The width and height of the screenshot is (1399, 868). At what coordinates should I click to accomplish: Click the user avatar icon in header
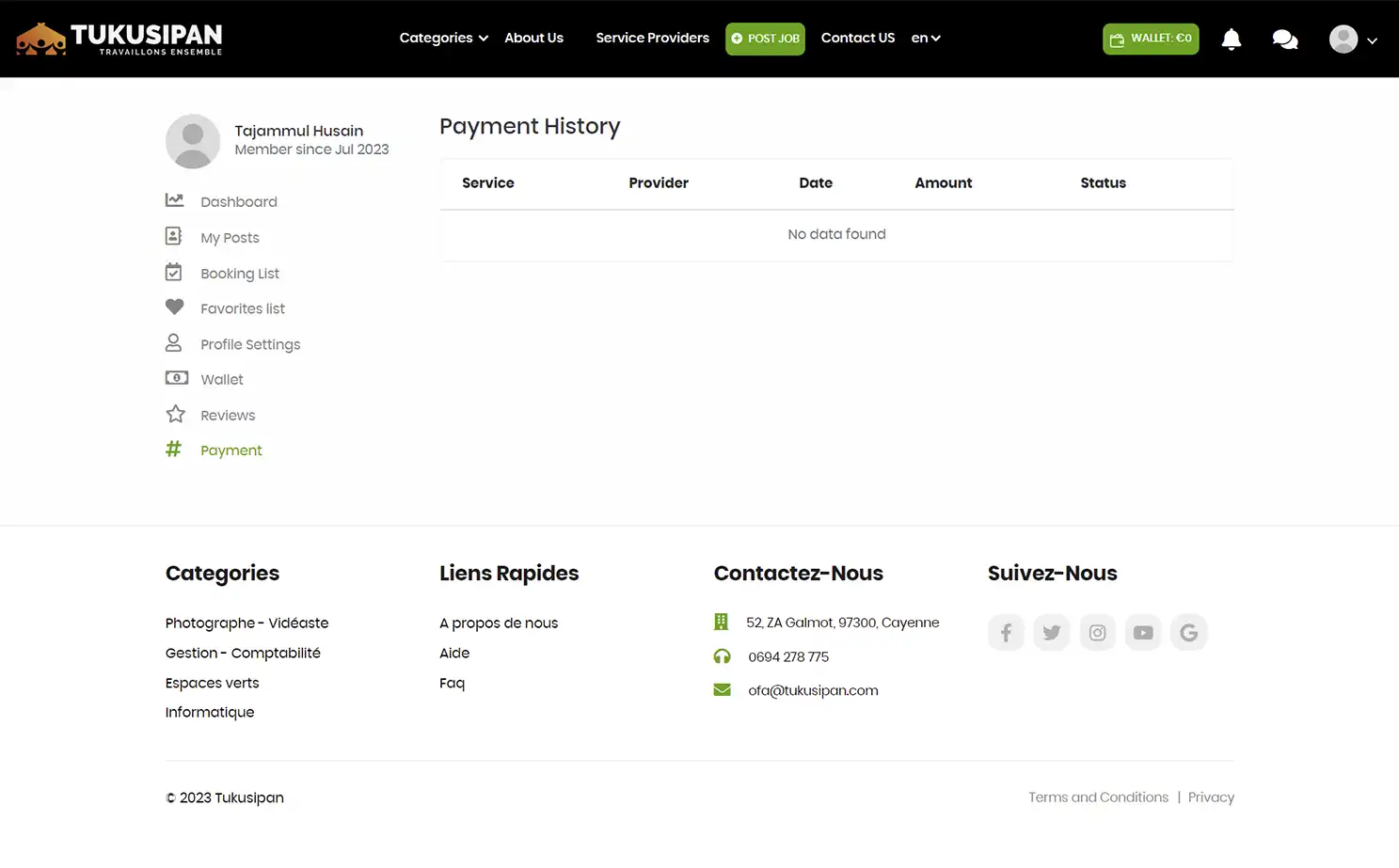point(1343,39)
